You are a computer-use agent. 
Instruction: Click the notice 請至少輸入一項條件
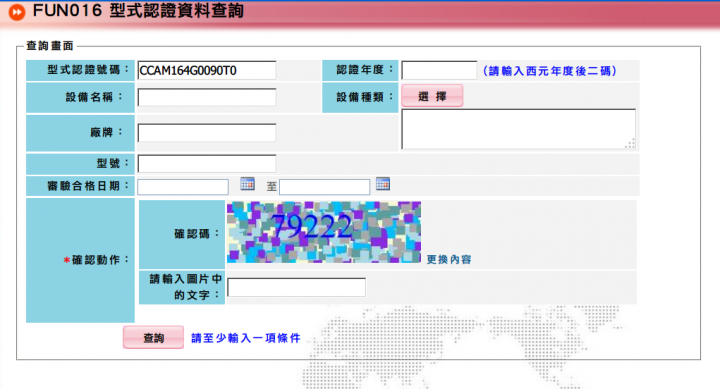pos(246,338)
